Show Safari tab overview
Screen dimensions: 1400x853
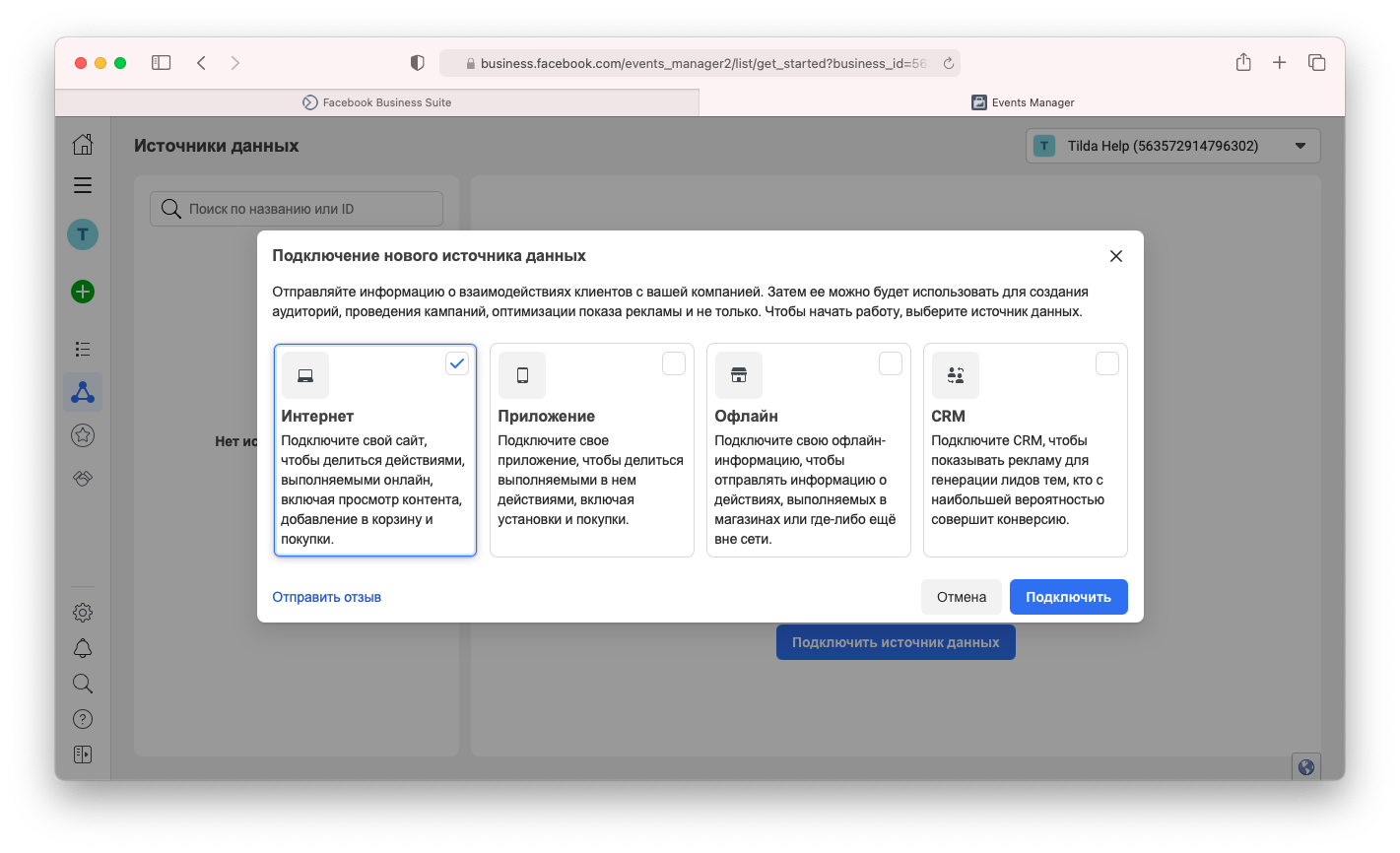point(1316,63)
